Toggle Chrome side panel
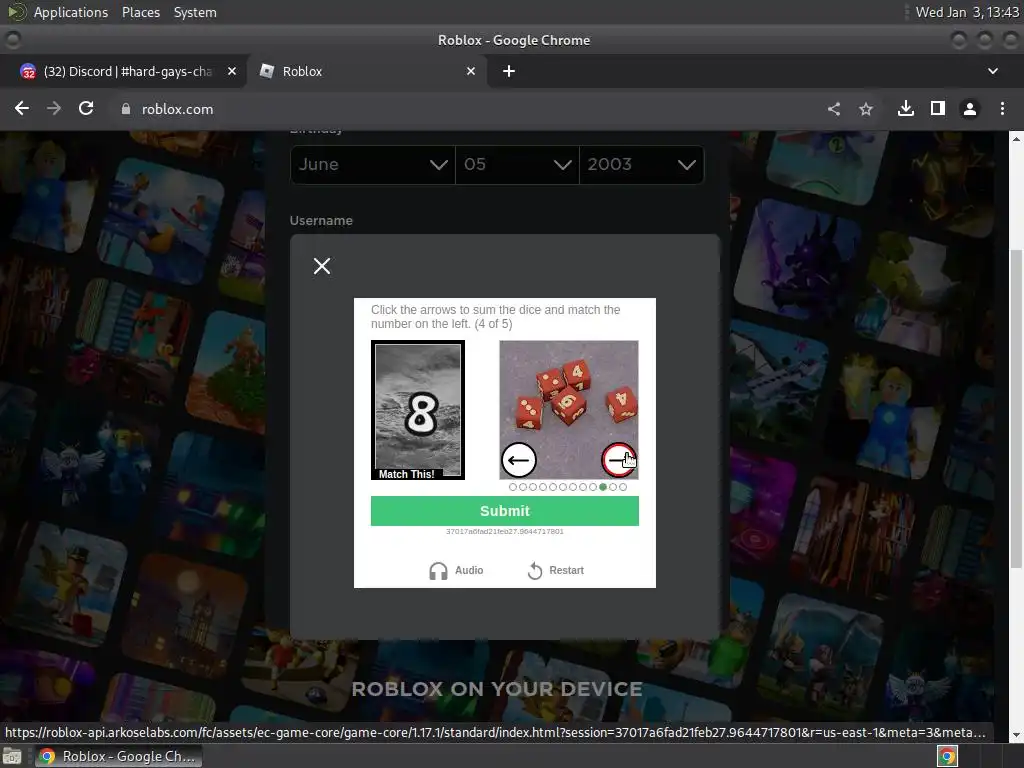 pyautogui.click(x=938, y=108)
